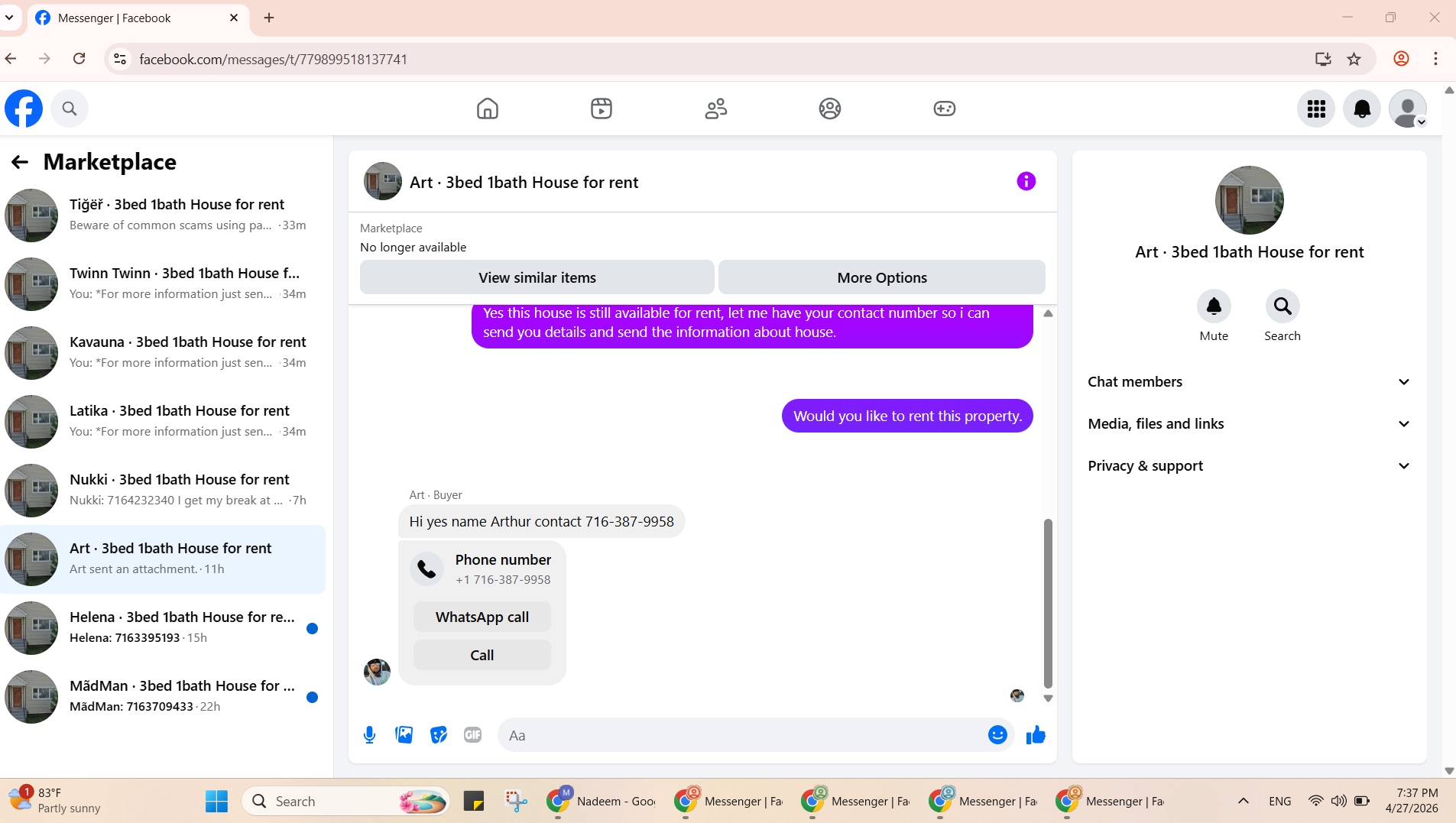The height and width of the screenshot is (823, 1456).
Task: Go back from Marketplace chat list
Action: tap(20, 162)
